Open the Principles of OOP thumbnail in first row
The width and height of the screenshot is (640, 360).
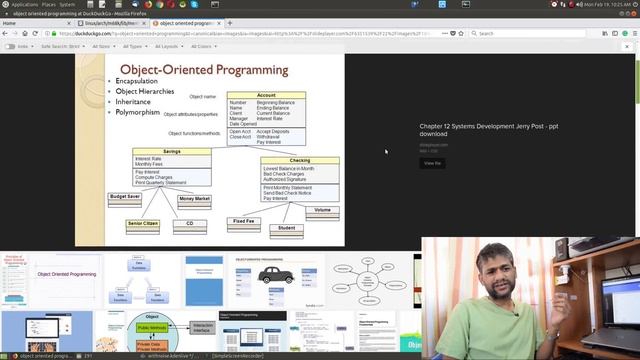(15, 281)
